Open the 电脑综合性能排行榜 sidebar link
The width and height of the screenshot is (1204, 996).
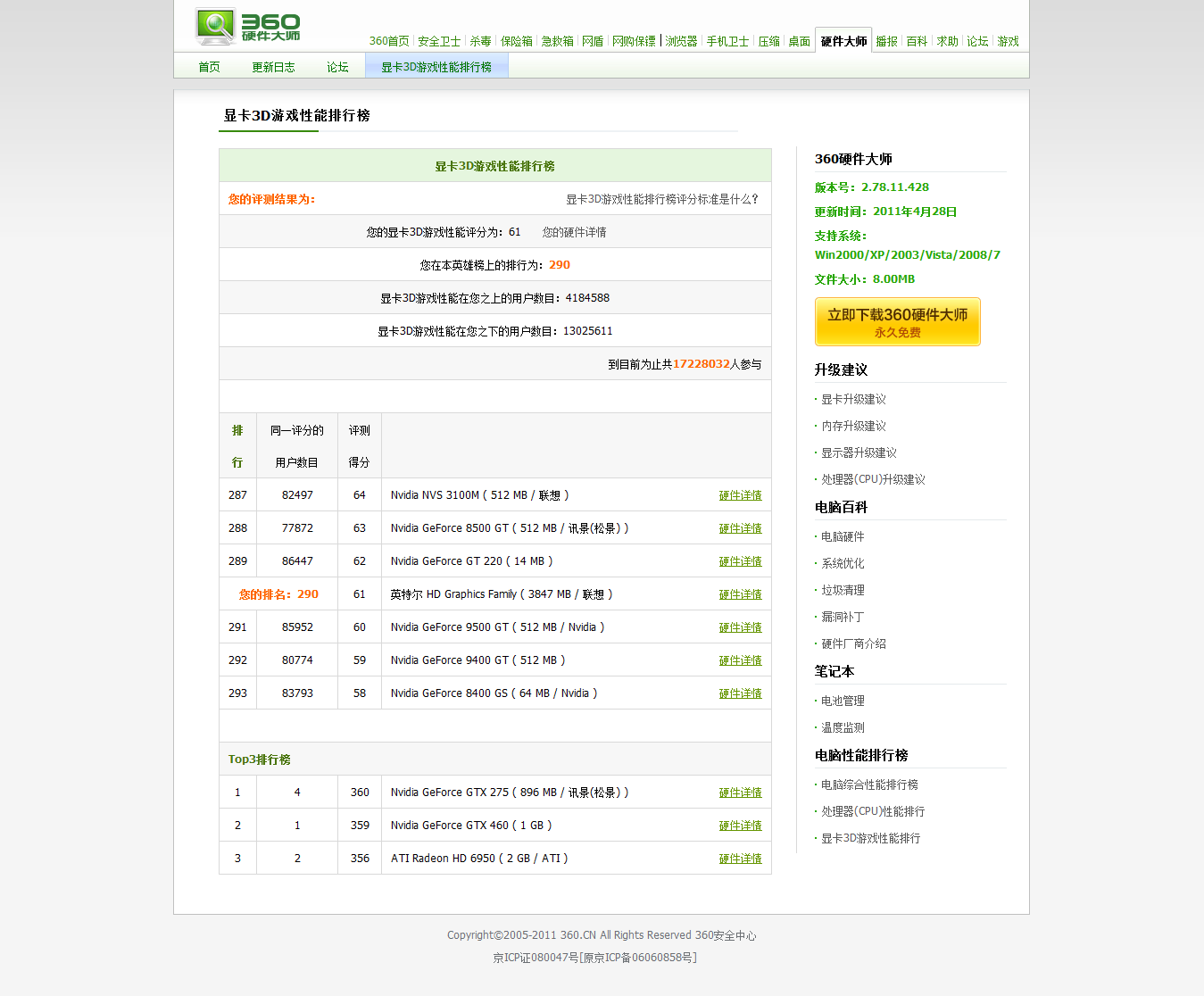pos(869,784)
